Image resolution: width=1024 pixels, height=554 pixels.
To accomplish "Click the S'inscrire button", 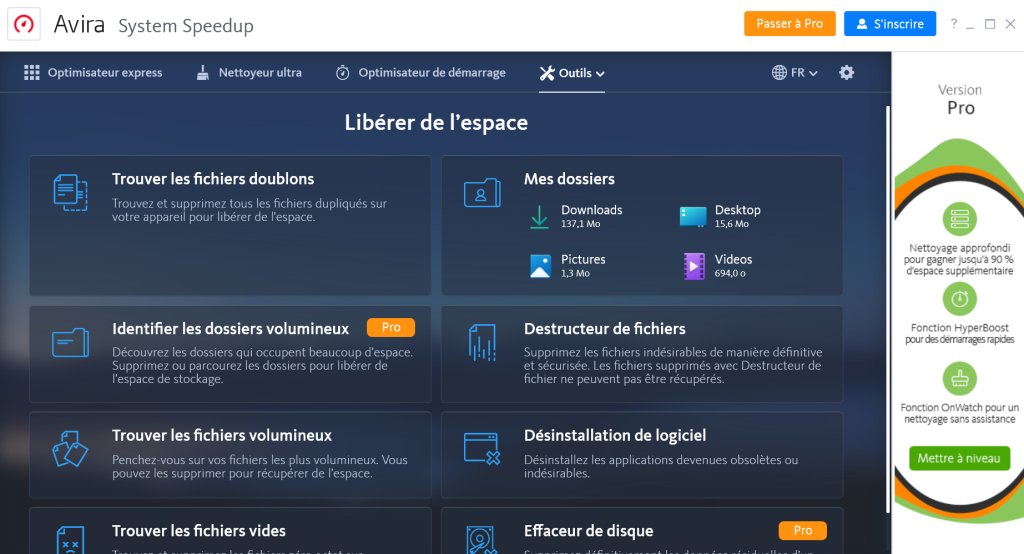I will point(889,24).
